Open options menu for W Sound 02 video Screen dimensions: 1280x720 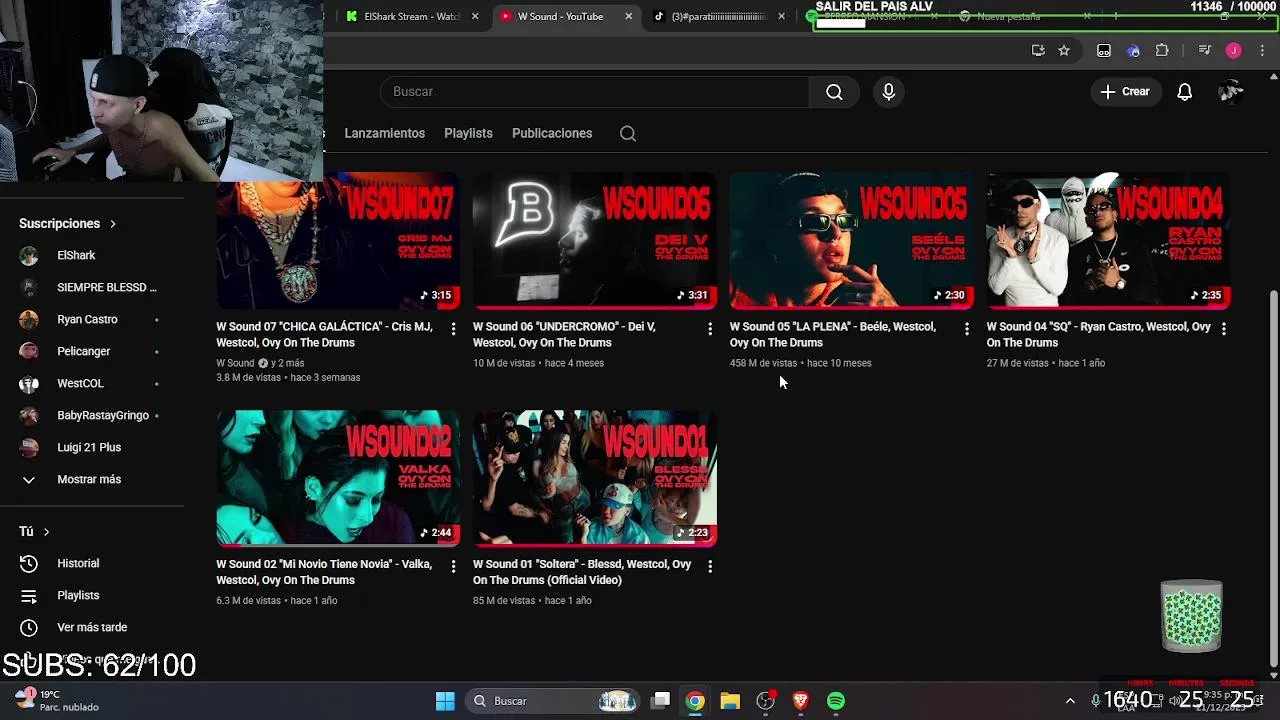(x=453, y=566)
